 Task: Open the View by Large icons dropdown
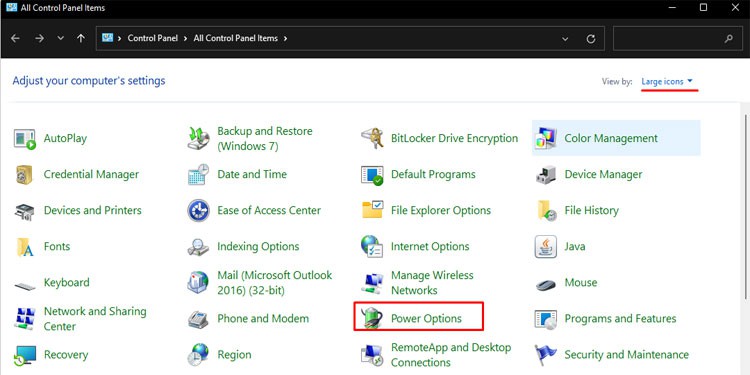tap(667, 81)
